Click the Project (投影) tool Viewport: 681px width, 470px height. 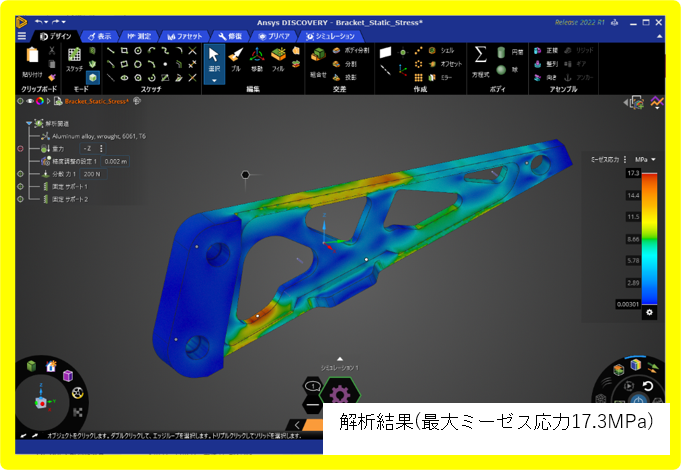(x=345, y=77)
